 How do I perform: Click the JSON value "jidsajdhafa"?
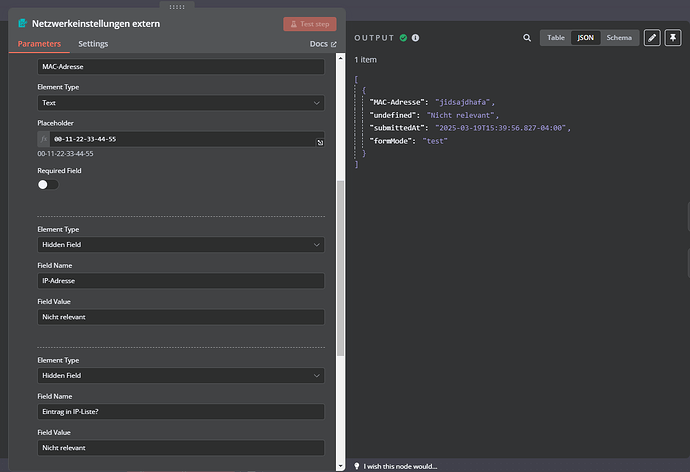coord(462,102)
